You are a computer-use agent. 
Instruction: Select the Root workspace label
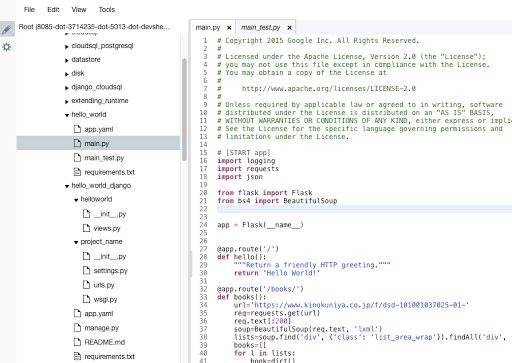tap(94, 27)
